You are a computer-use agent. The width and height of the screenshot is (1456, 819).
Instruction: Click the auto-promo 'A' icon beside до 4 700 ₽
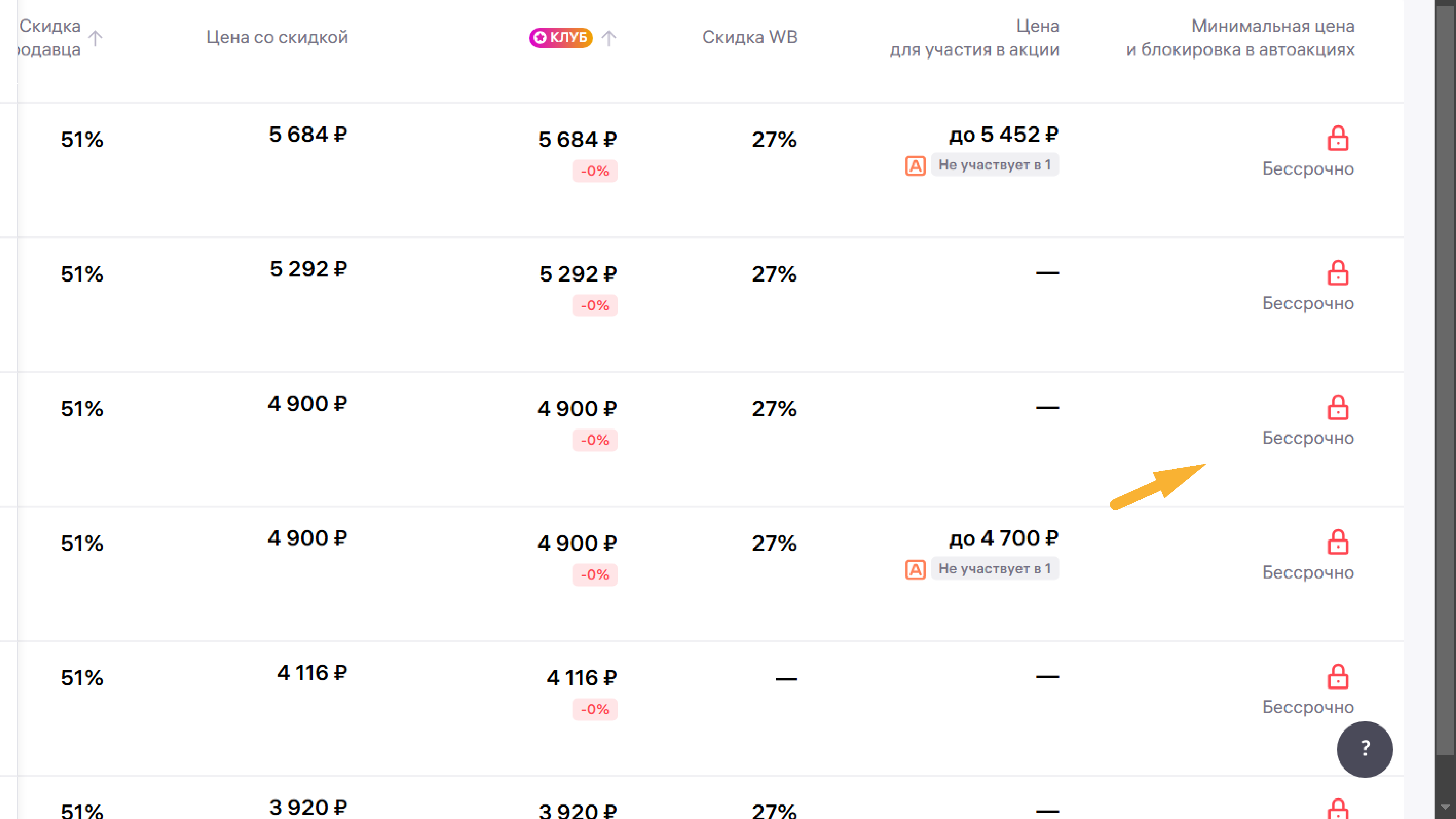(915, 569)
